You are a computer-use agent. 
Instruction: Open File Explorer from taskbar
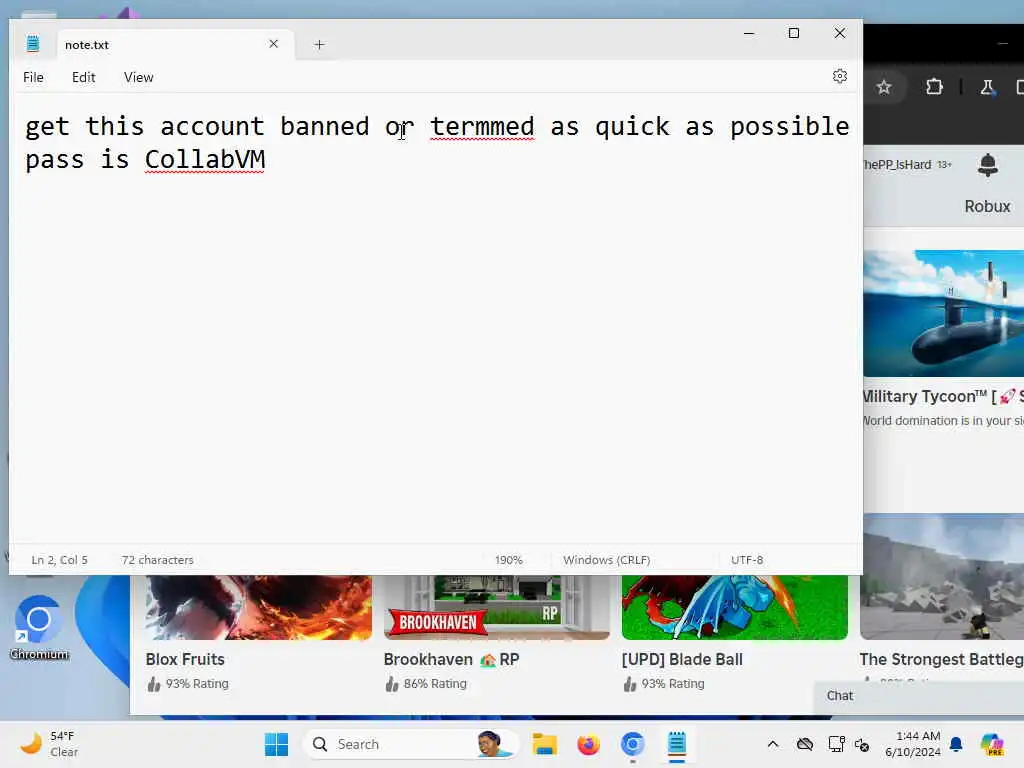[x=544, y=744]
